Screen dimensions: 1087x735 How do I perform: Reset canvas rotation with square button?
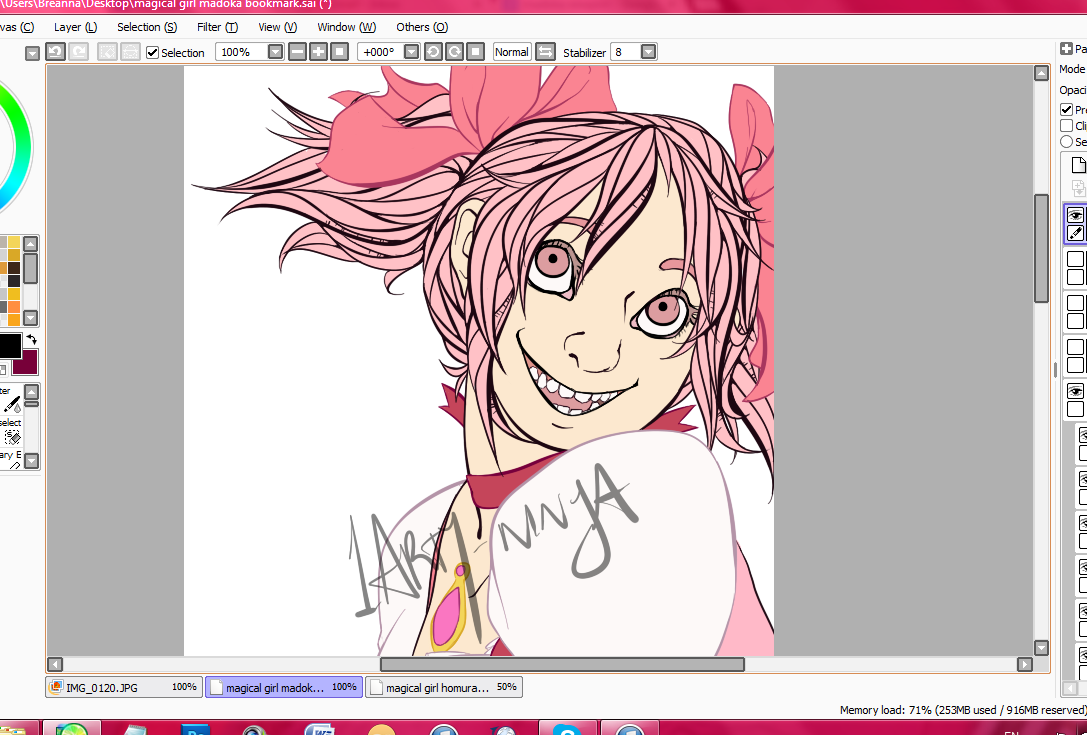coord(475,52)
